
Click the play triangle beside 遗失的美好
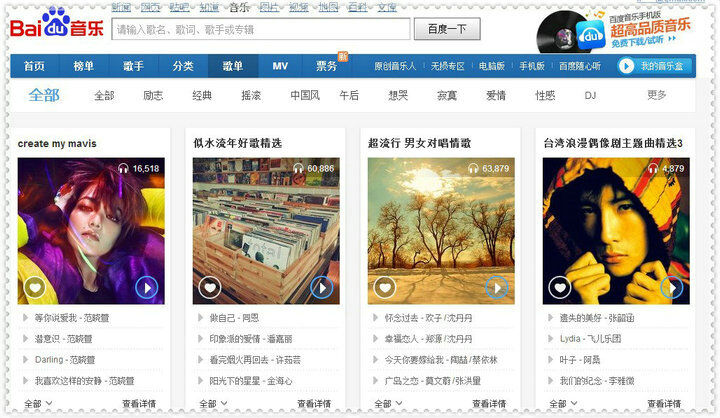pos(550,317)
